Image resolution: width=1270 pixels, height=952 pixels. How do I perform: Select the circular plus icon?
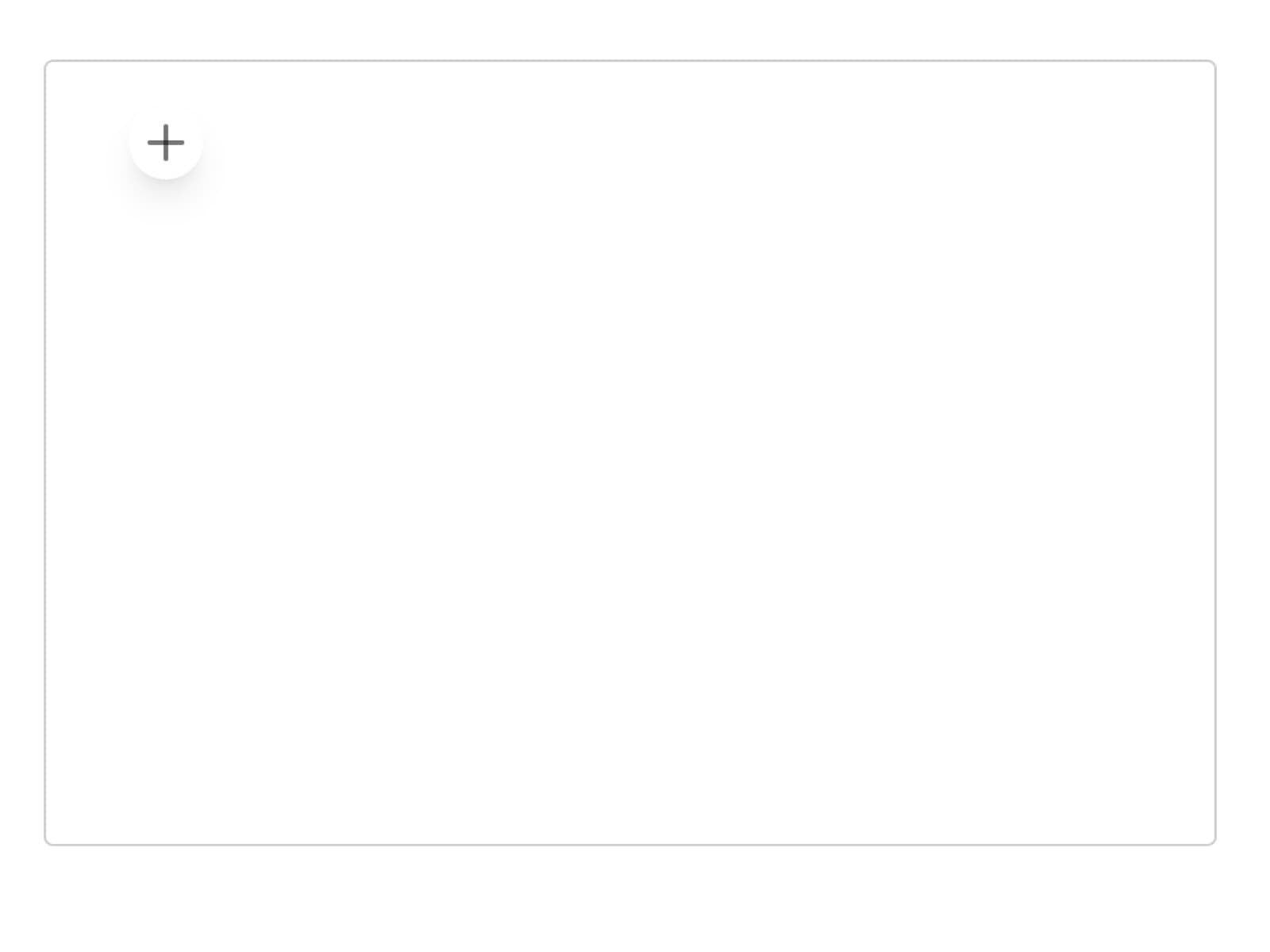[x=166, y=143]
